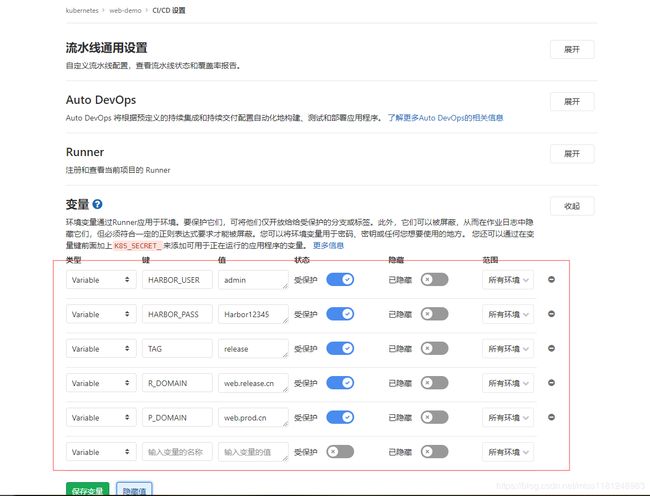Viewport: 650px width, 496px height.
Task: Expand the Auto DevOps section
Action: (x=572, y=102)
